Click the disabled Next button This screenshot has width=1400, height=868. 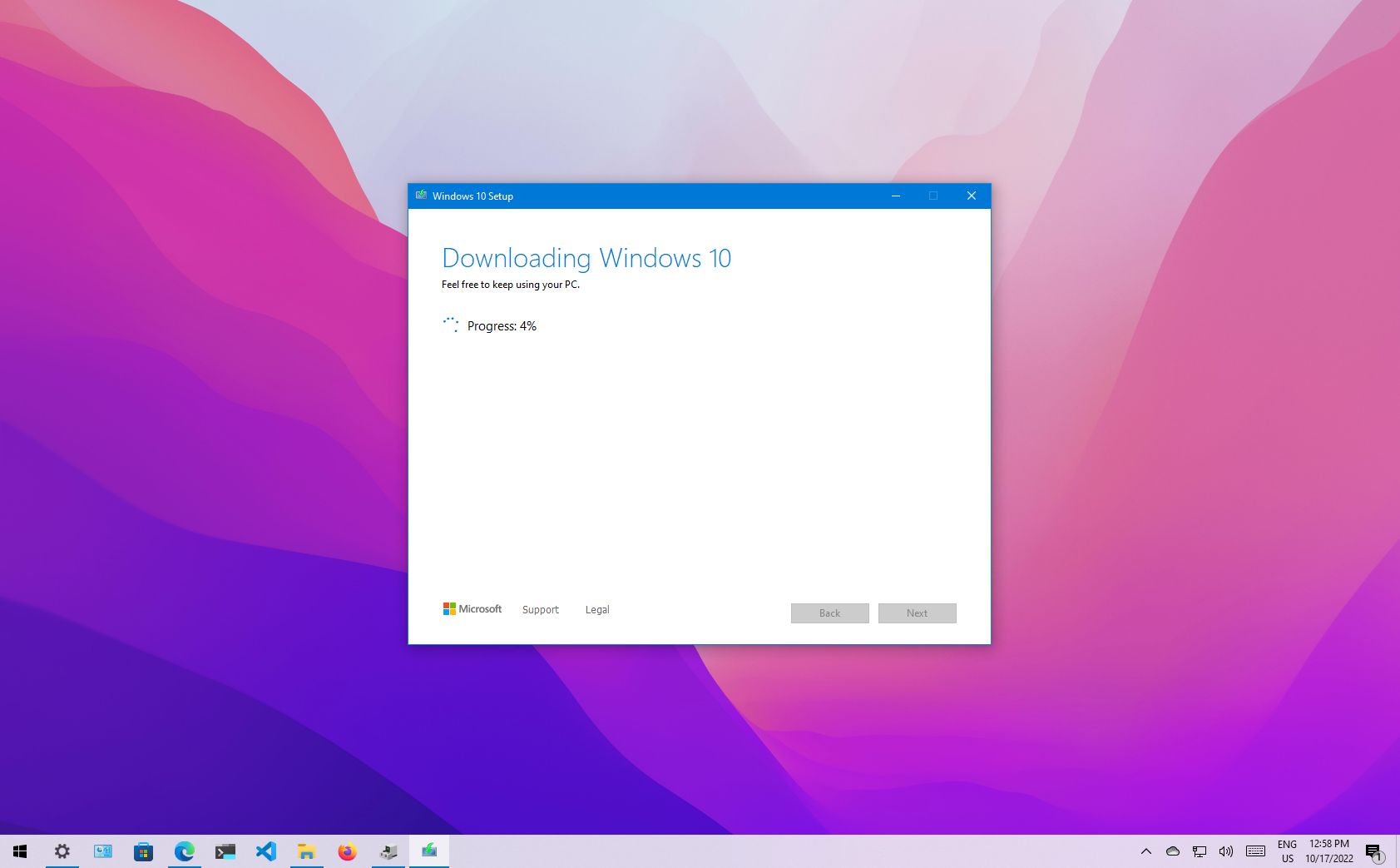point(917,613)
